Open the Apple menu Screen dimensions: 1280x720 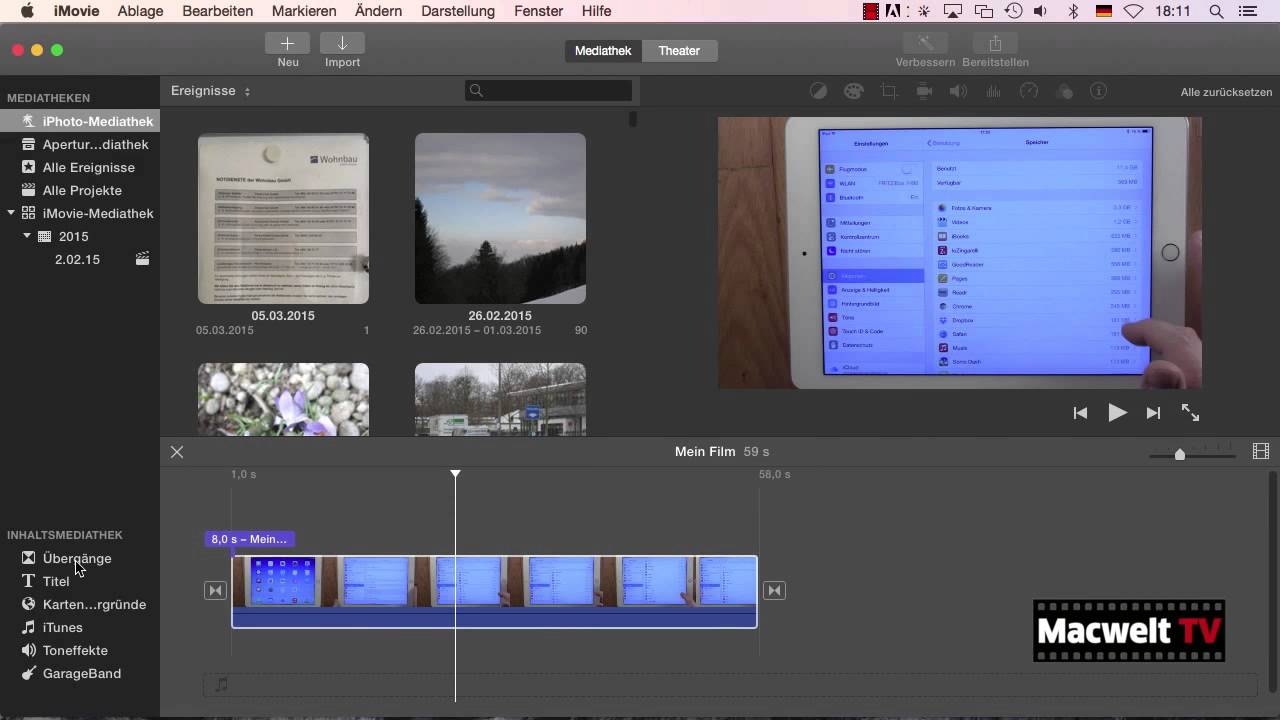(x=27, y=11)
